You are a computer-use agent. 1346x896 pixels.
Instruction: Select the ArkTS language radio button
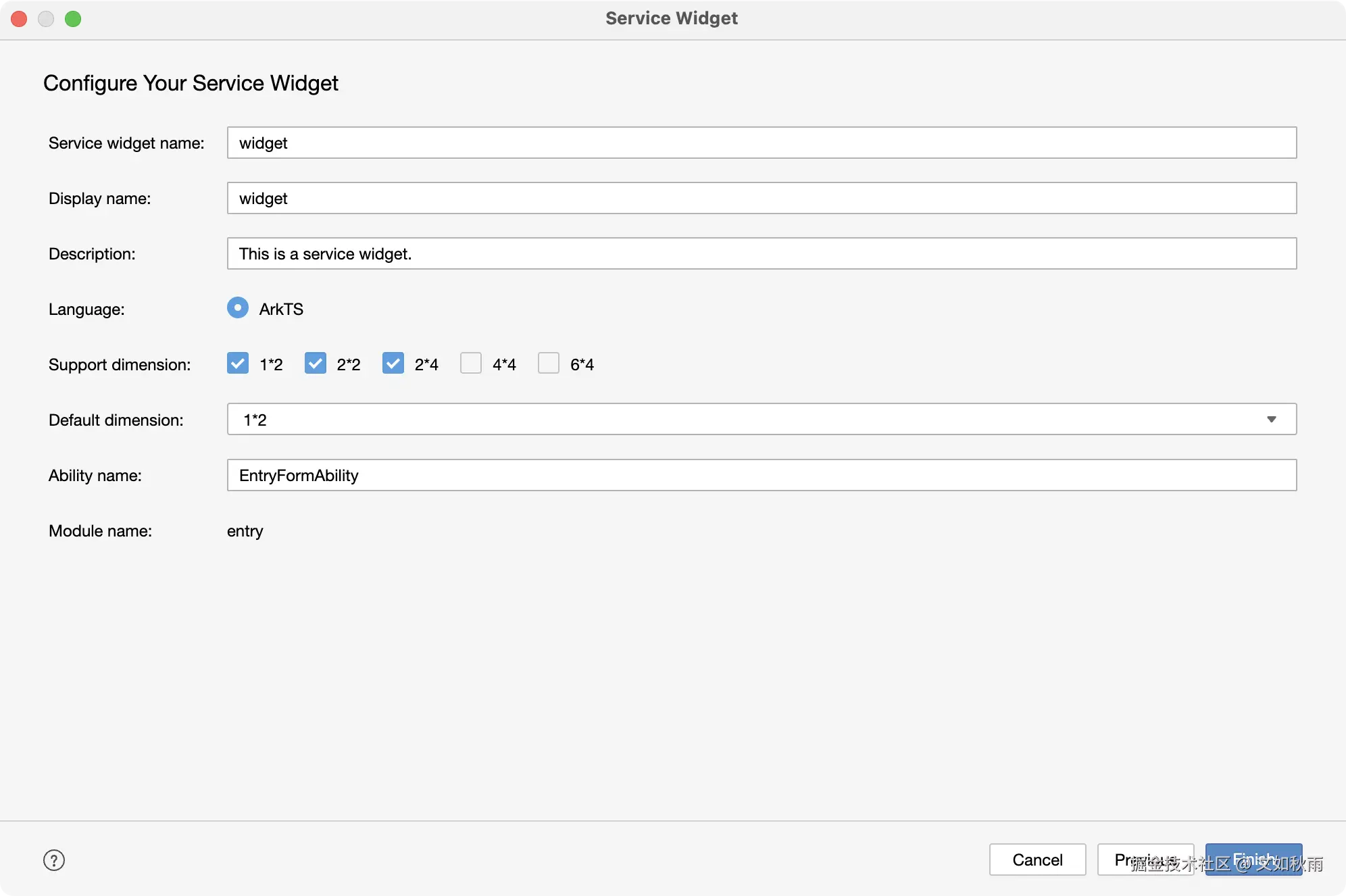coord(238,308)
